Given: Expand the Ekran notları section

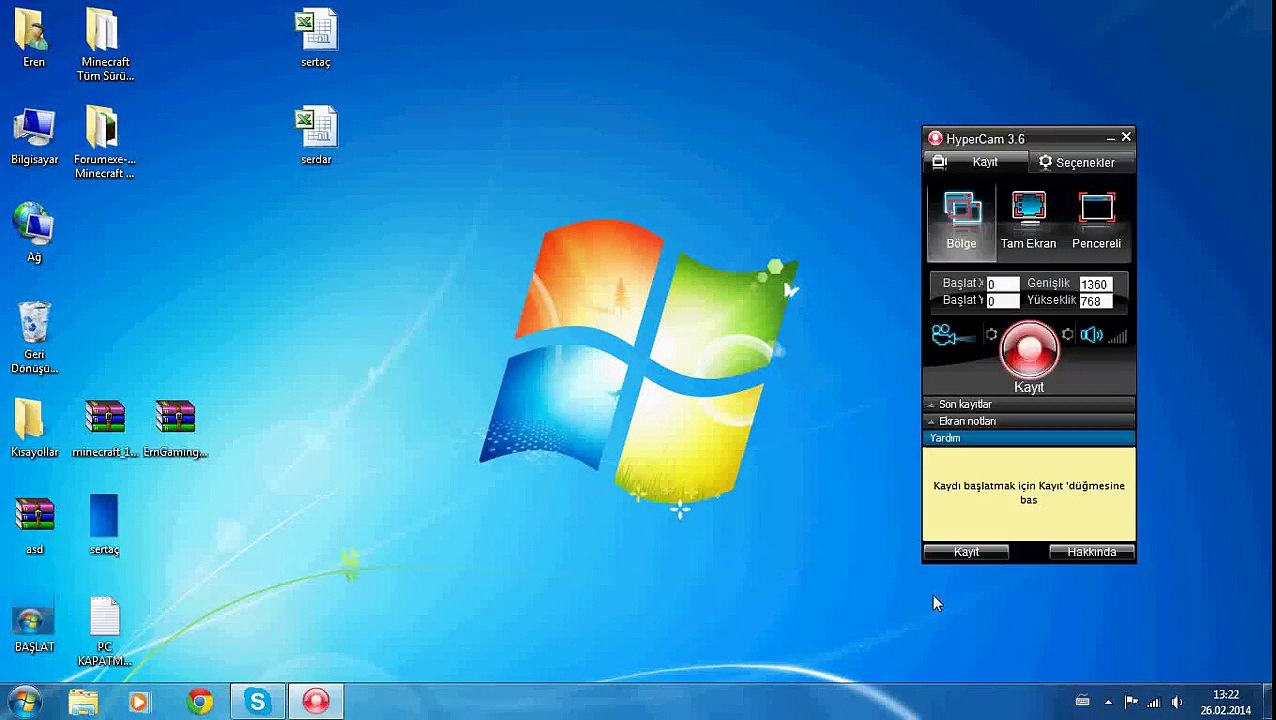Looking at the screenshot, I should click(1028, 421).
